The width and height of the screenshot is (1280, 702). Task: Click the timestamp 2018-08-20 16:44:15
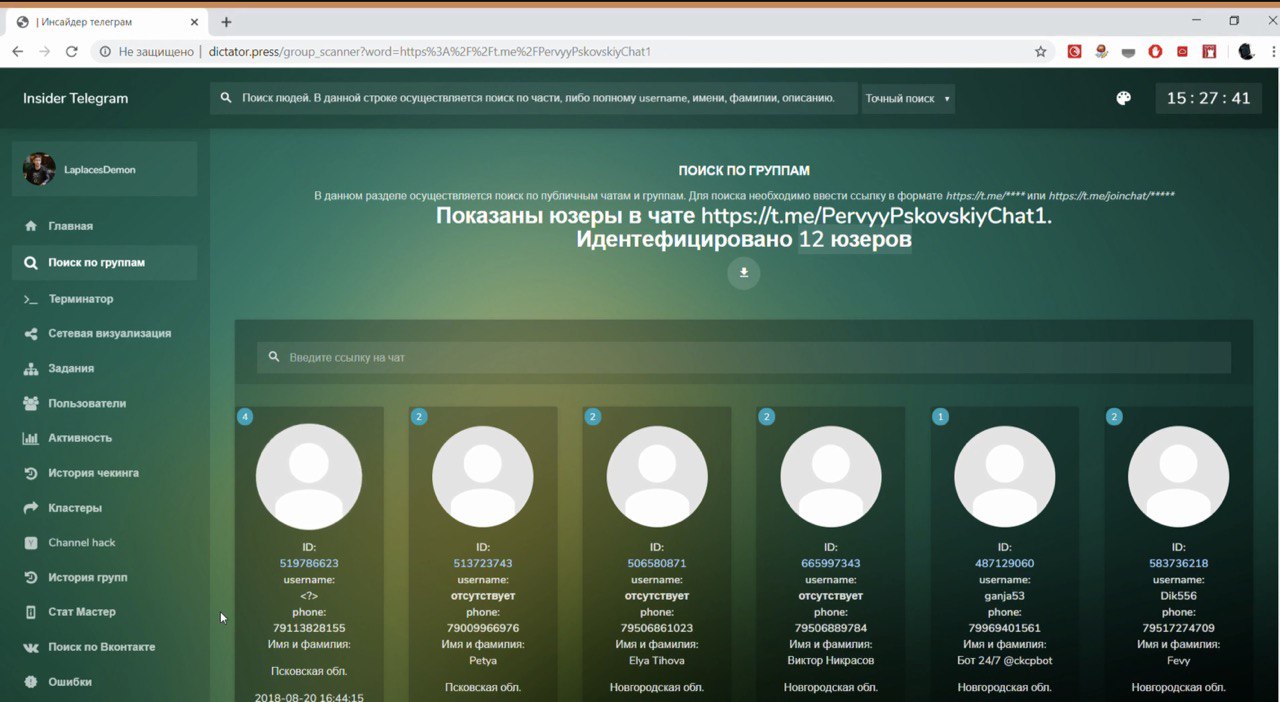309,697
